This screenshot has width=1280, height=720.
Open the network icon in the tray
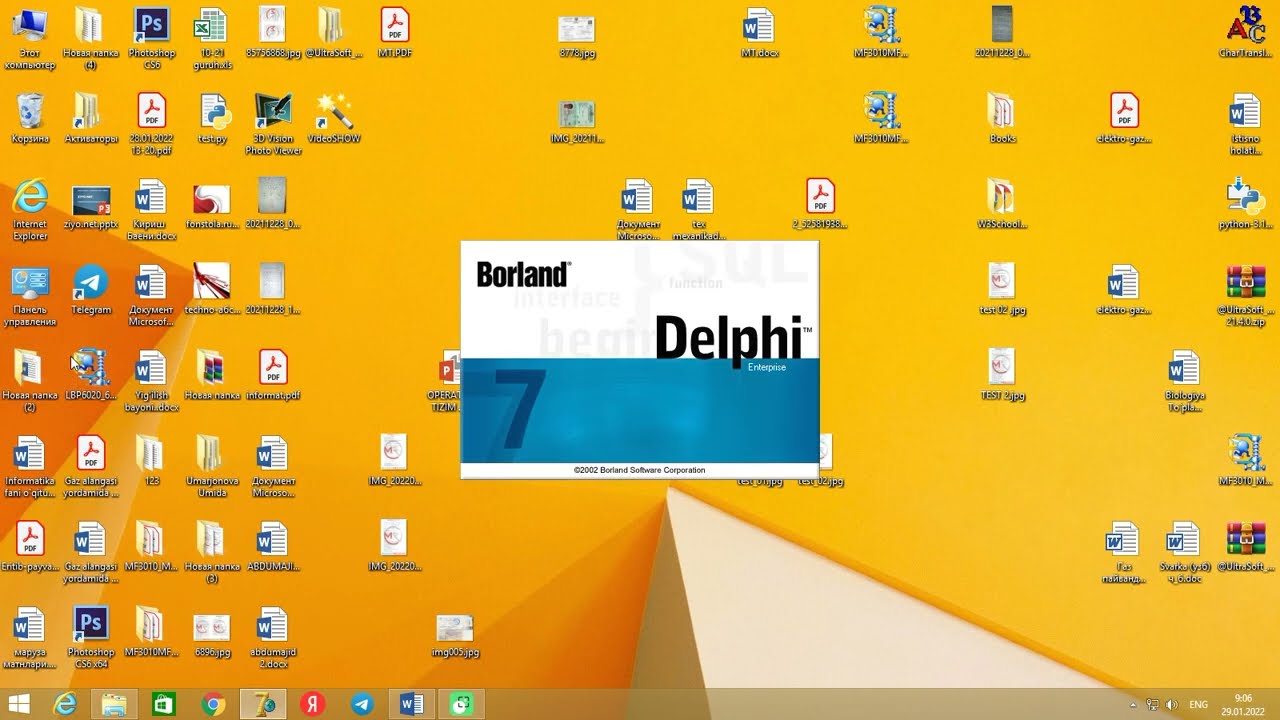pyautogui.click(x=1152, y=705)
